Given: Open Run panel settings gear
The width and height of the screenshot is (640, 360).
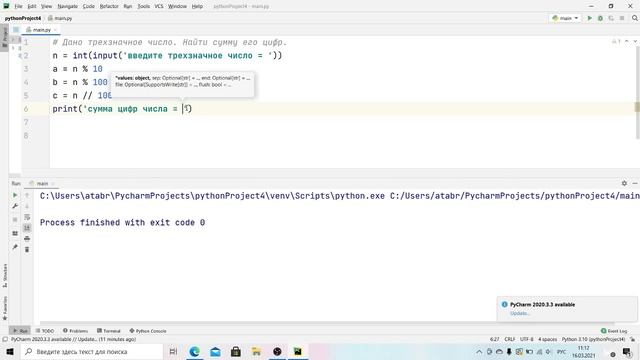Looking at the screenshot, I should pos(624,183).
